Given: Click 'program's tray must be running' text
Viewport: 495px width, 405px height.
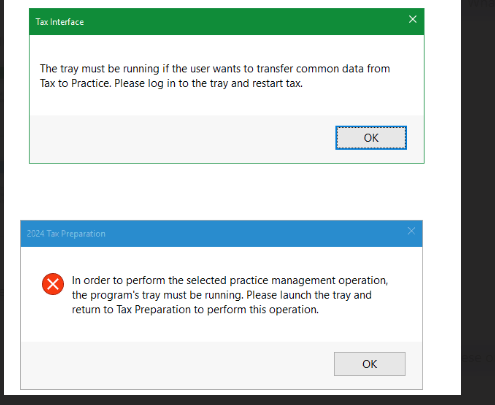Looking at the screenshot, I should [x=166, y=295].
